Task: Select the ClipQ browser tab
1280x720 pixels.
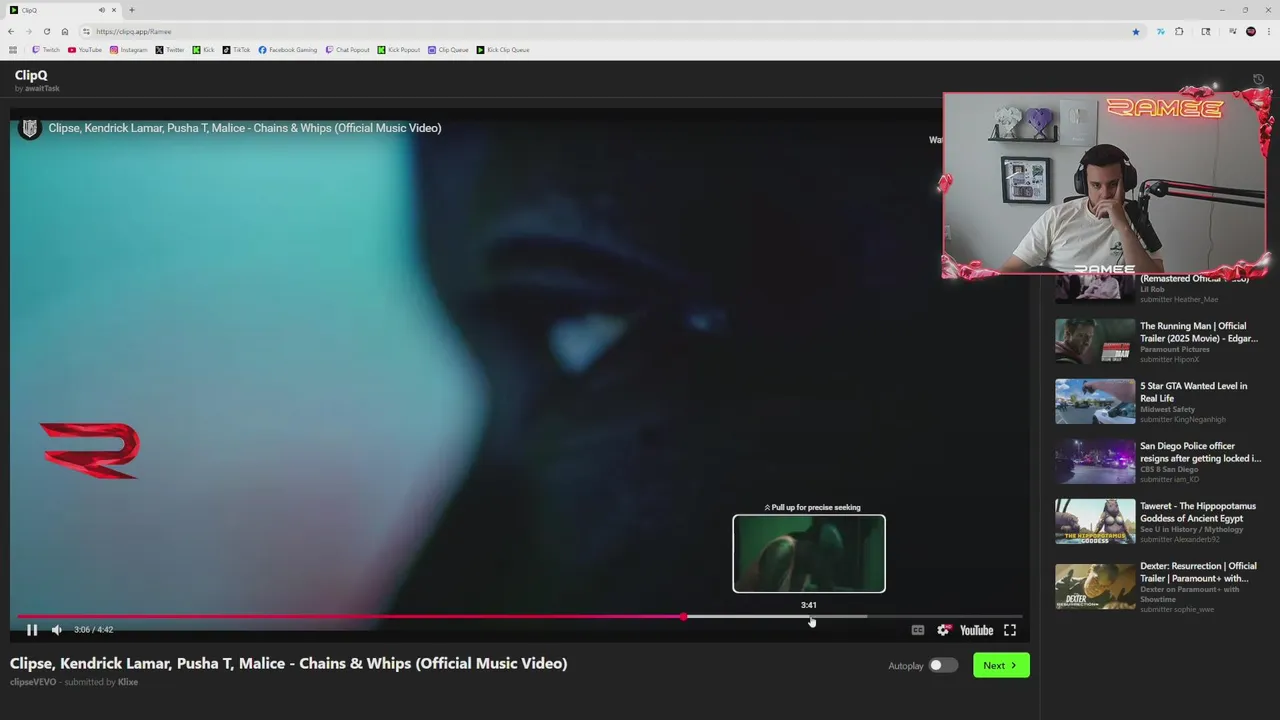Action: click(63, 10)
